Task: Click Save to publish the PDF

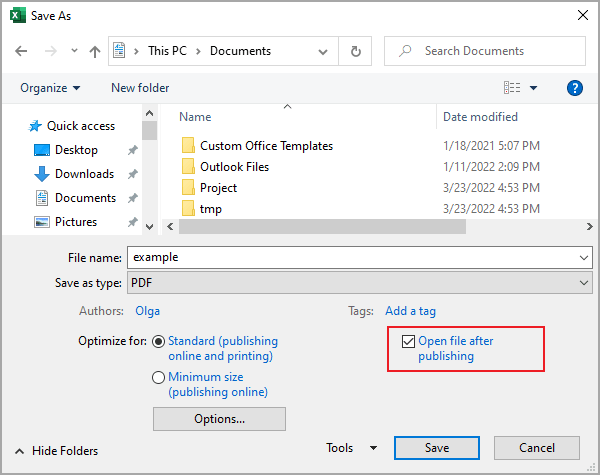Action: tap(437, 448)
